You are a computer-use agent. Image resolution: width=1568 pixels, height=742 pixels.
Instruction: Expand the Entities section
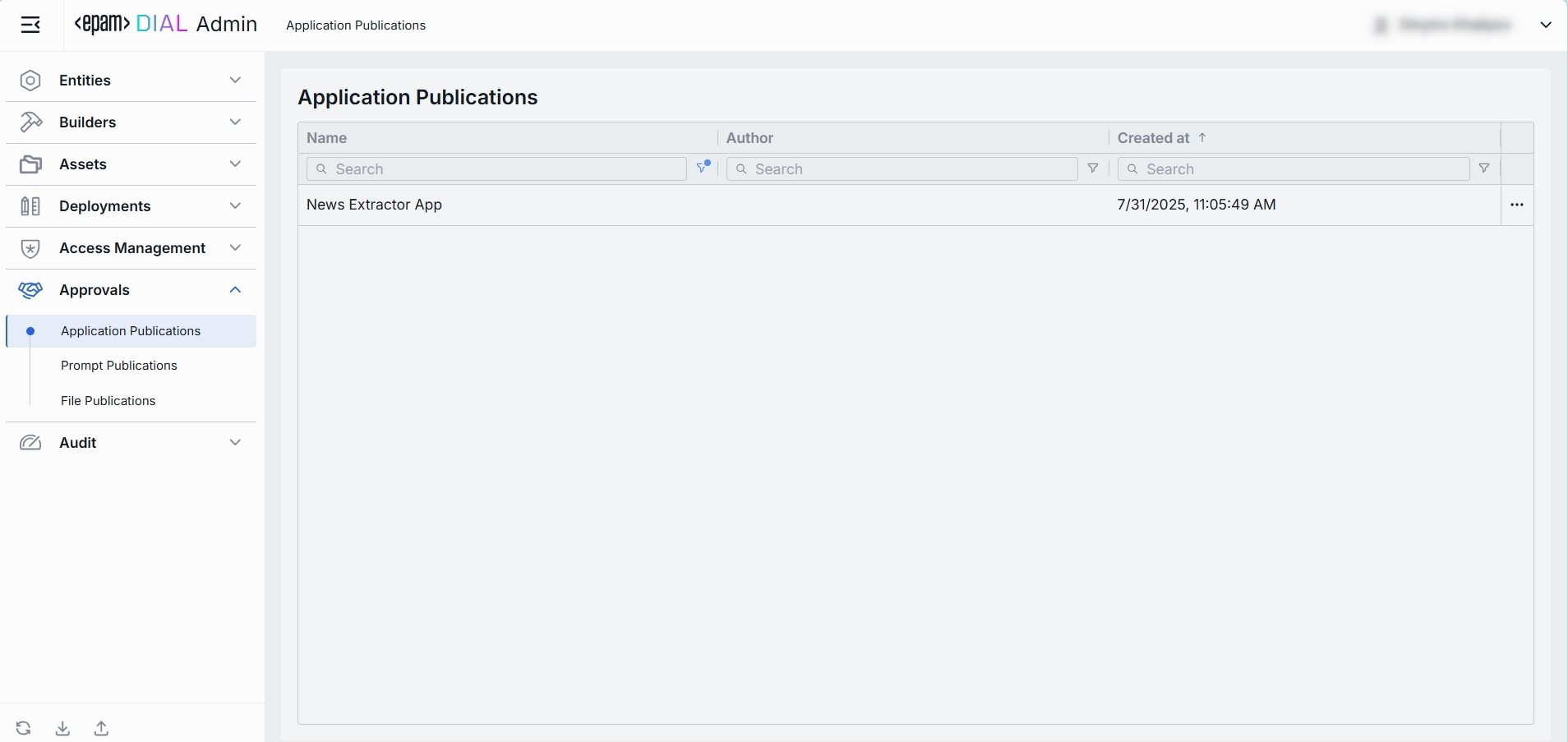click(x=131, y=81)
